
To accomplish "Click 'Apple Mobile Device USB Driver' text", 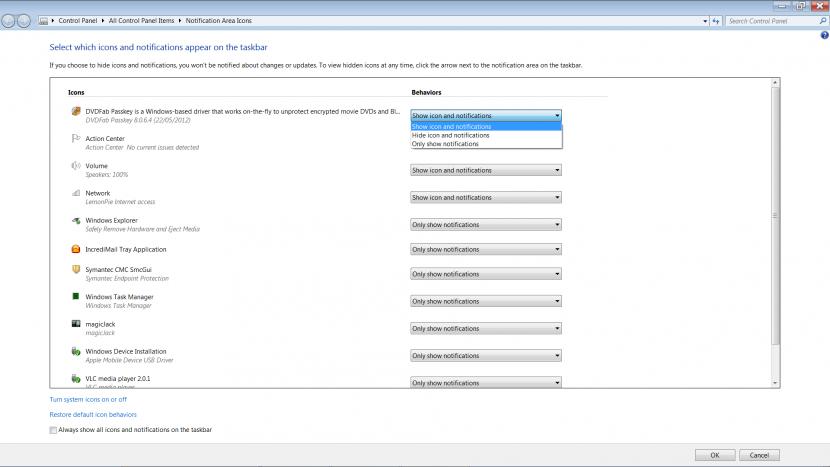I will click(129, 360).
